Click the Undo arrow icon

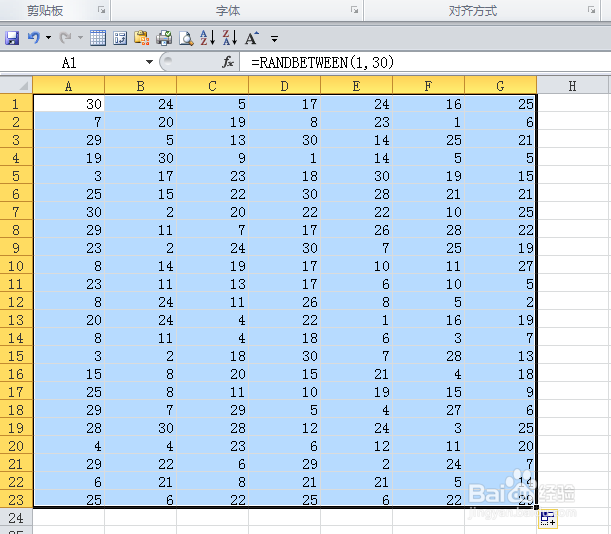click(x=34, y=38)
